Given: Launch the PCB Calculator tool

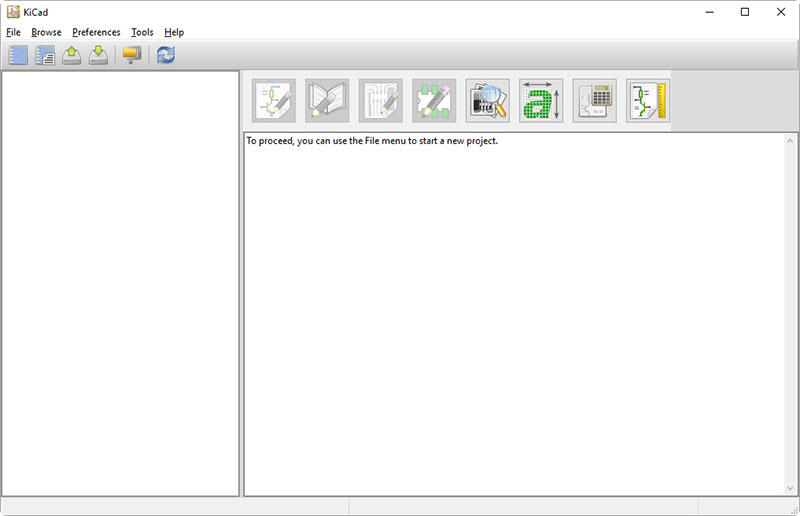Looking at the screenshot, I should 595,101.
